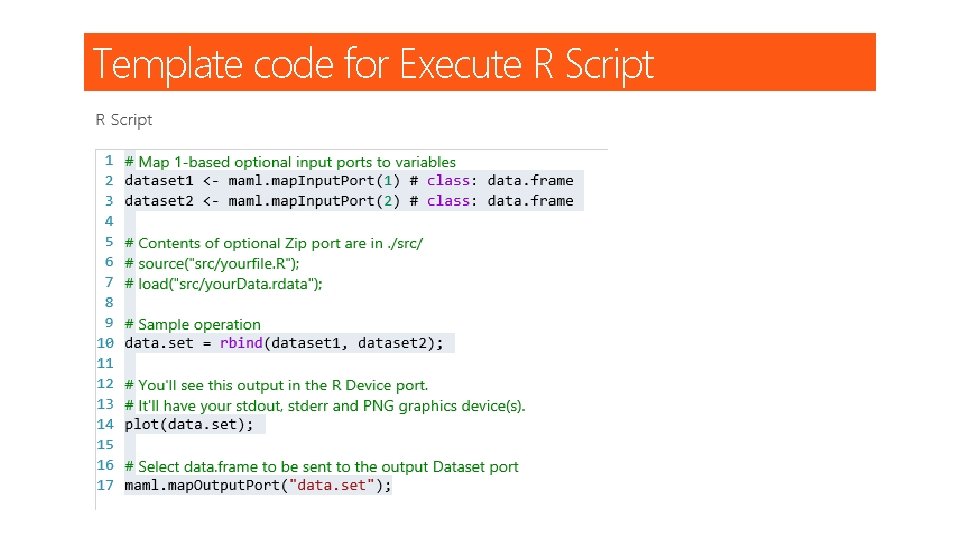Click the code line 'plot(data.set);'
This screenshot has height=540, width=960.
pos(189,424)
